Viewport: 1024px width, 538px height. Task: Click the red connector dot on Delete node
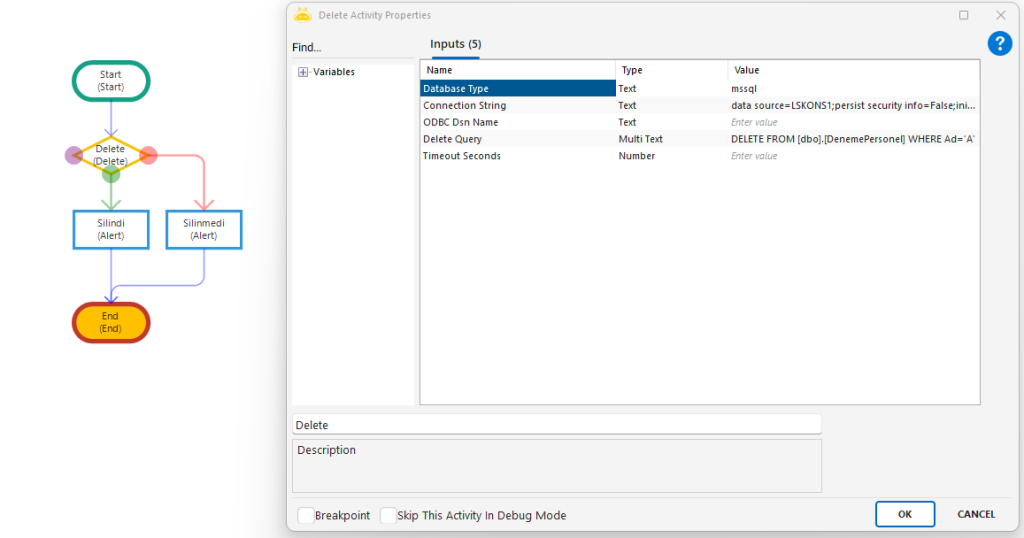pyautogui.click(x=149, y=155)
